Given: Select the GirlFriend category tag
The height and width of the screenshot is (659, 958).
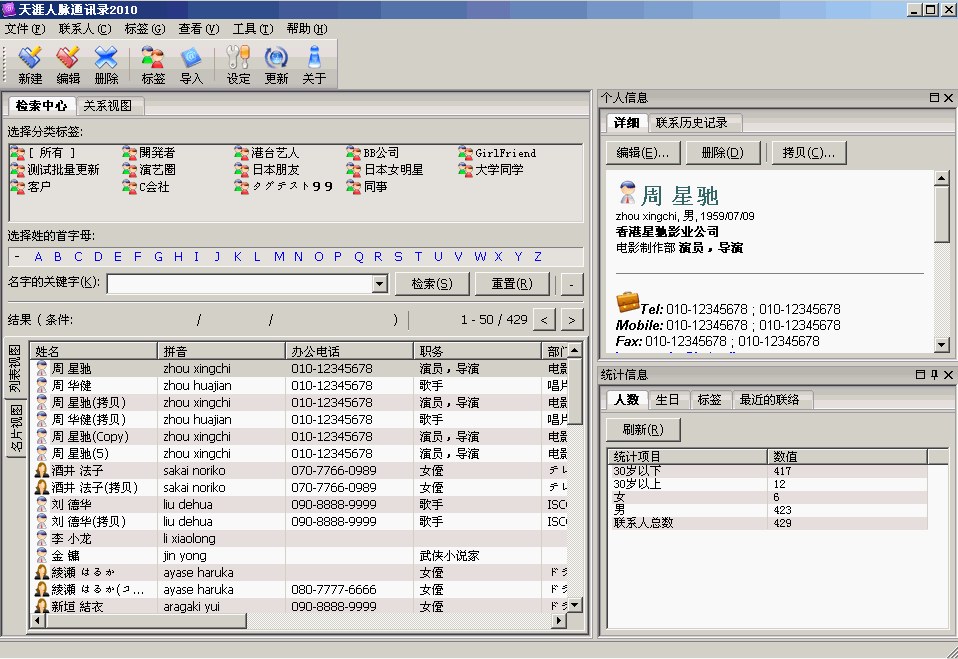Looking at the screenshot, I should [497, 153].
